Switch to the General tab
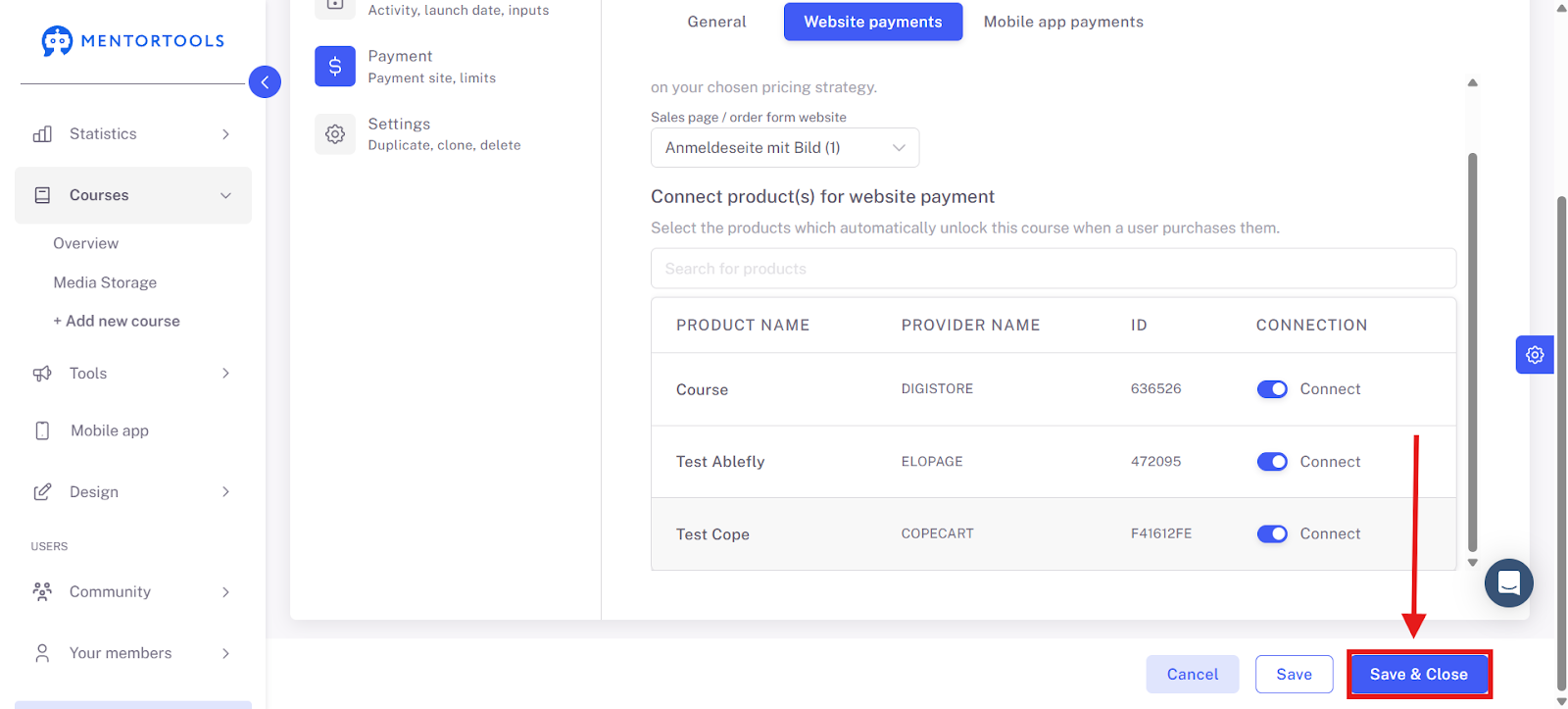This screenshot has height=709, width=1568. click(716, 22)
